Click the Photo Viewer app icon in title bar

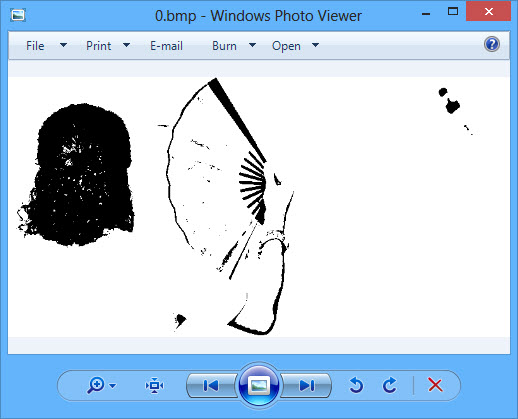pos(18,15)
